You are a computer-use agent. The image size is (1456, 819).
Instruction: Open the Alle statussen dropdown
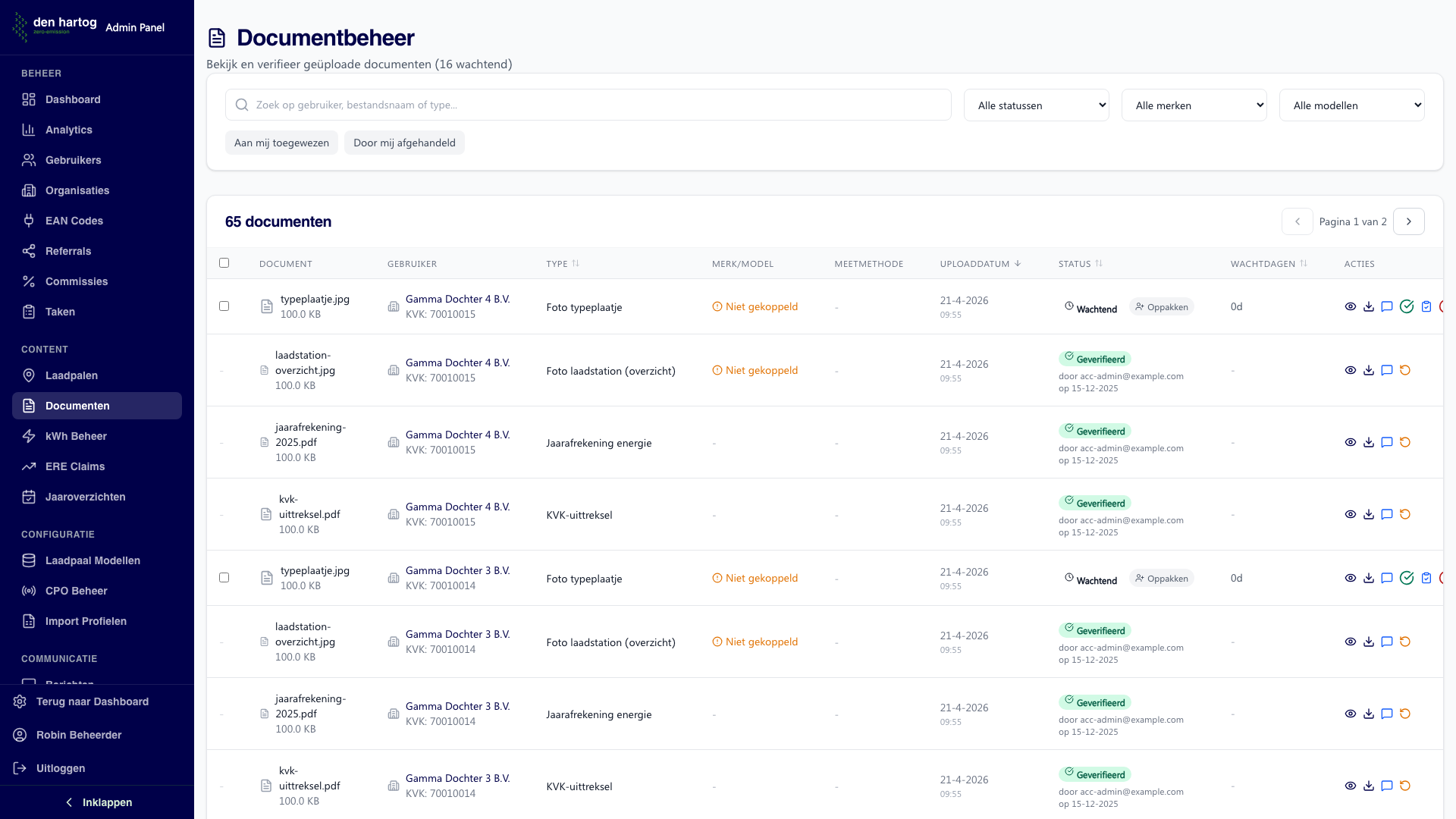tap(1037, 105)
